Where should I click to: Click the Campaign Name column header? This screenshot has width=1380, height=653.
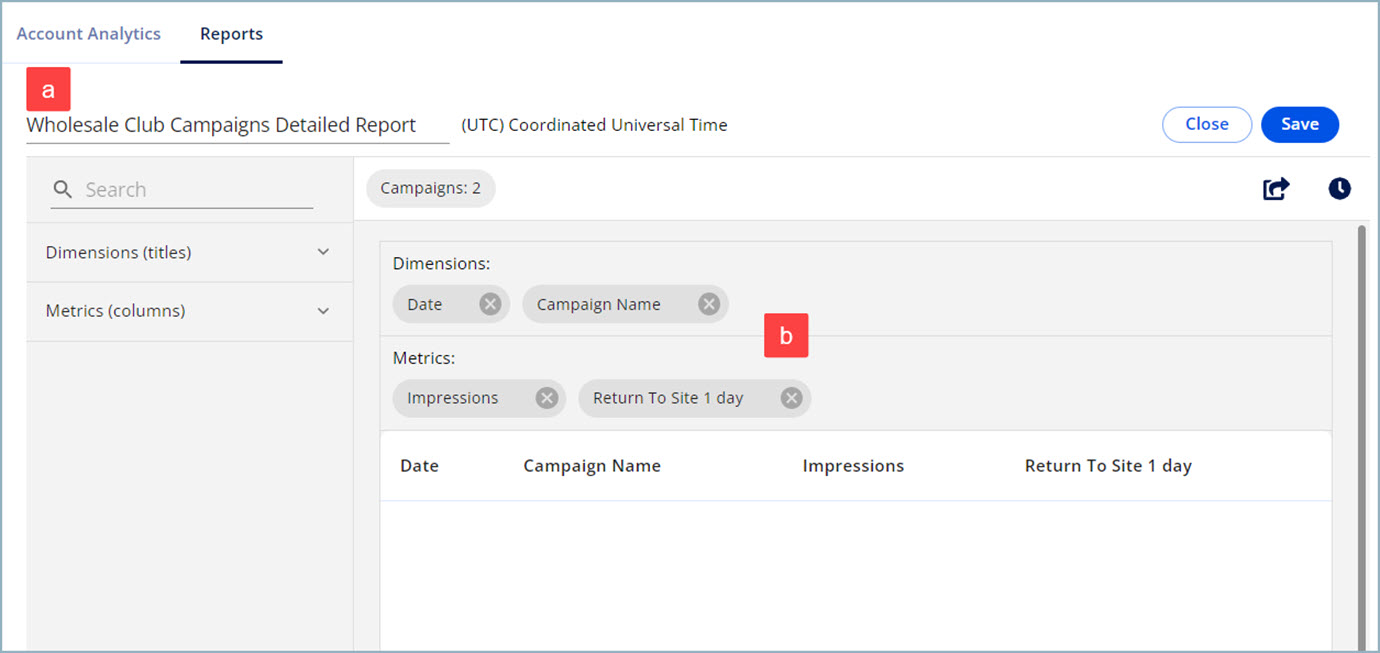click(592, 466)
